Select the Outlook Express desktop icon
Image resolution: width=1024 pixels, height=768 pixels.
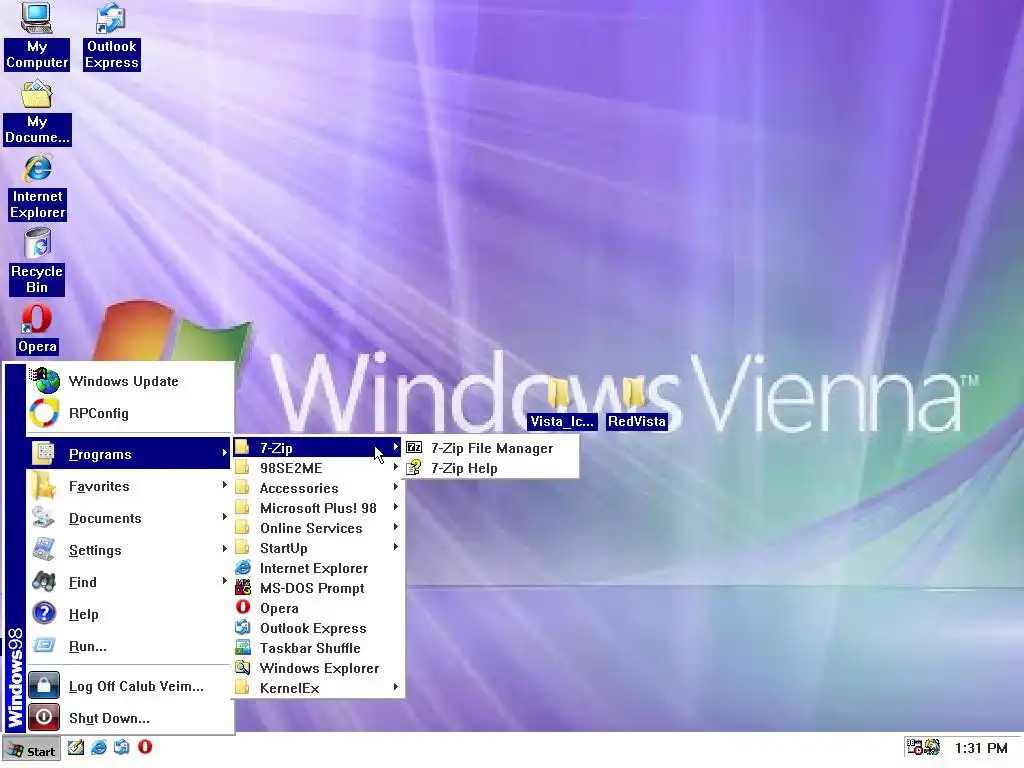coord(112,36)
